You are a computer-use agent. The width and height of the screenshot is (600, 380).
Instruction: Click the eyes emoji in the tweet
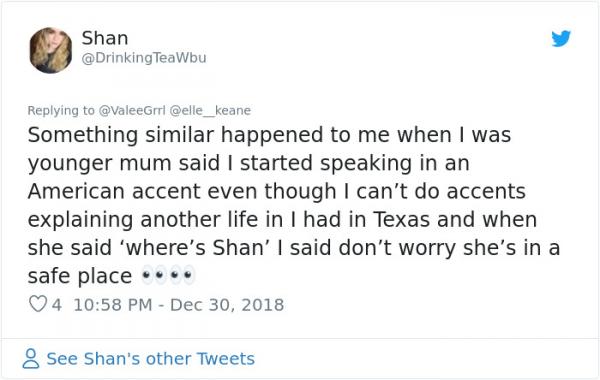point(168,275)
